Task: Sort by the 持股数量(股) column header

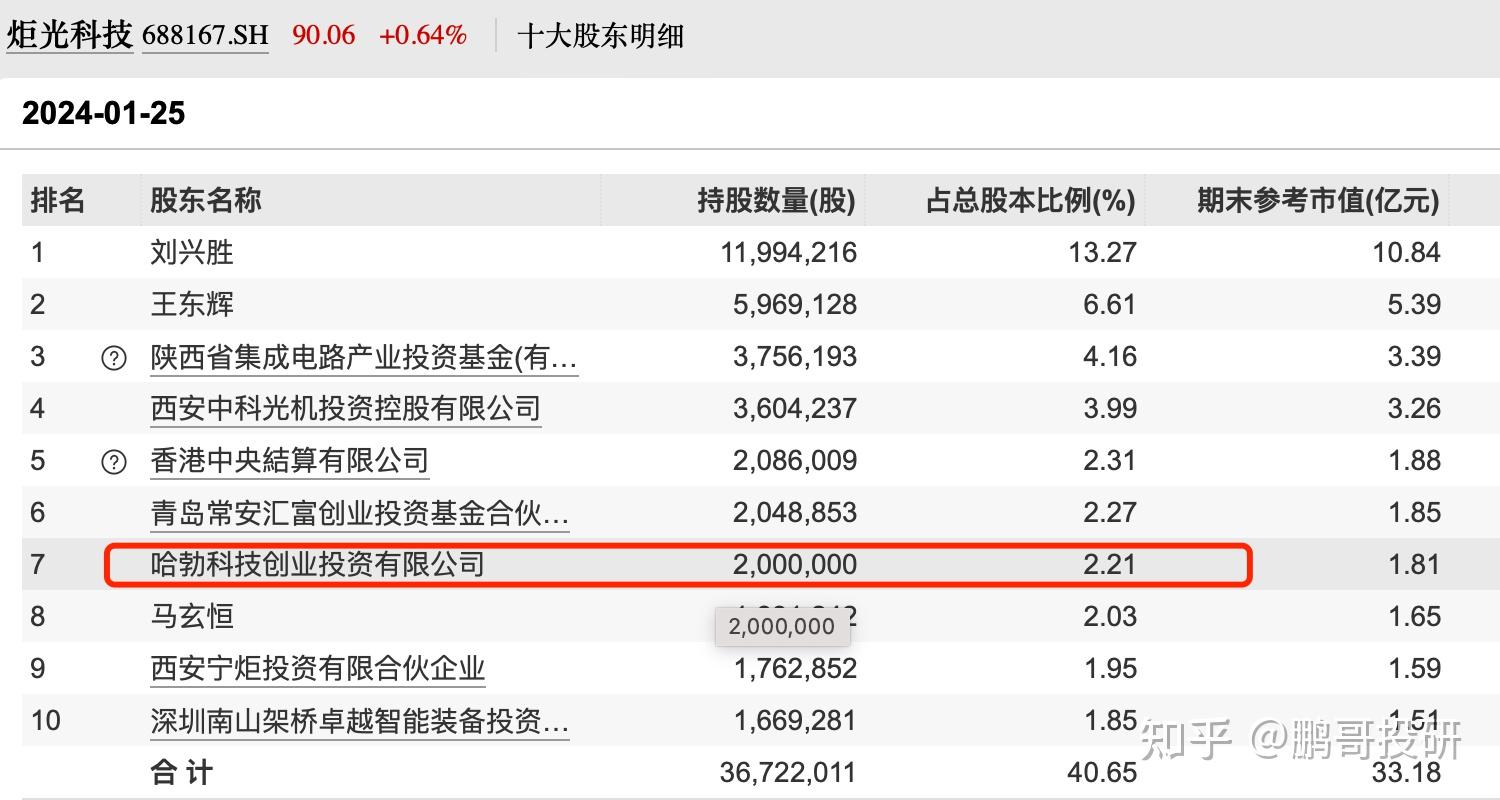Action: click(x=778, y=200)
